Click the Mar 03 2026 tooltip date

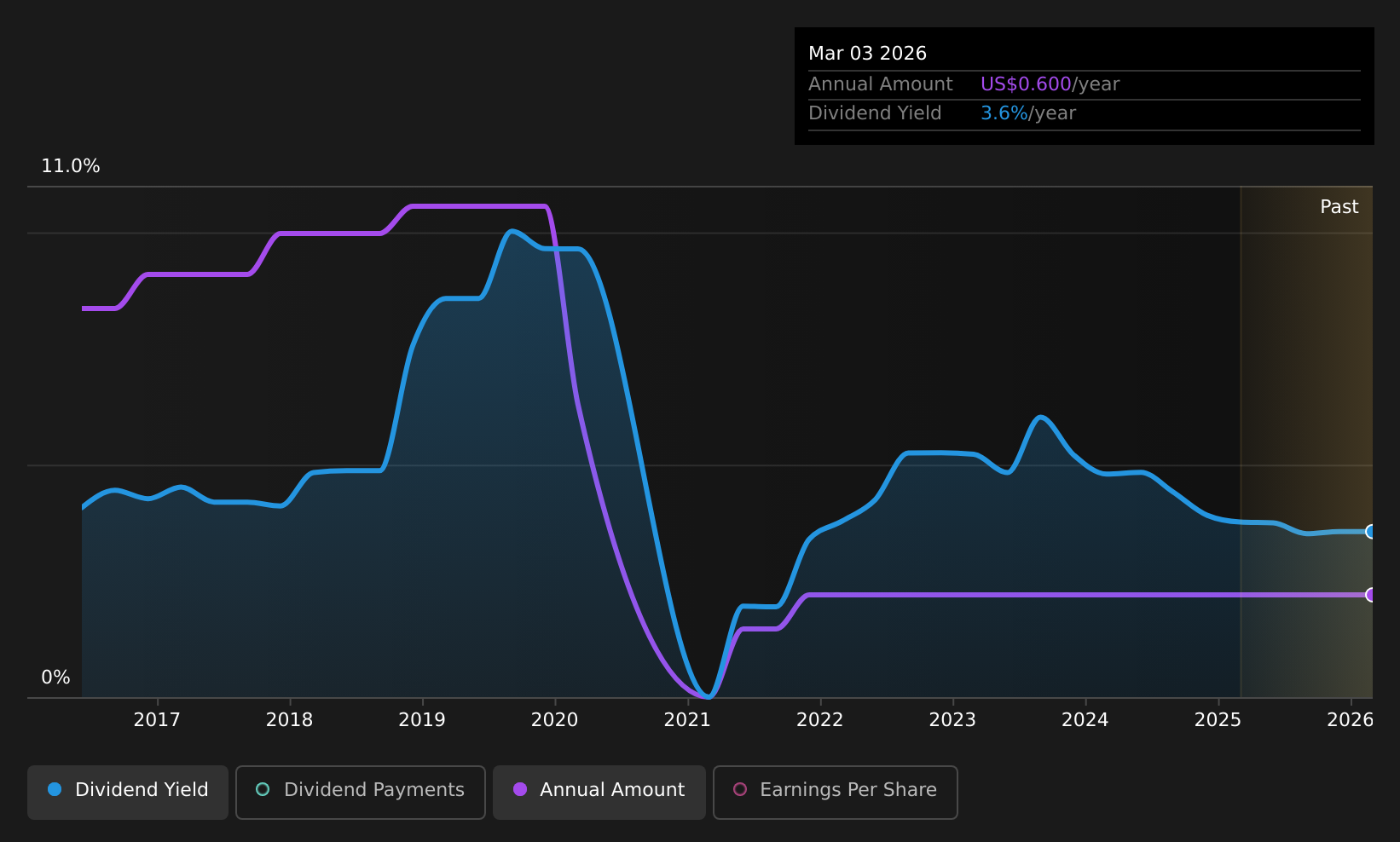point(867,54)
